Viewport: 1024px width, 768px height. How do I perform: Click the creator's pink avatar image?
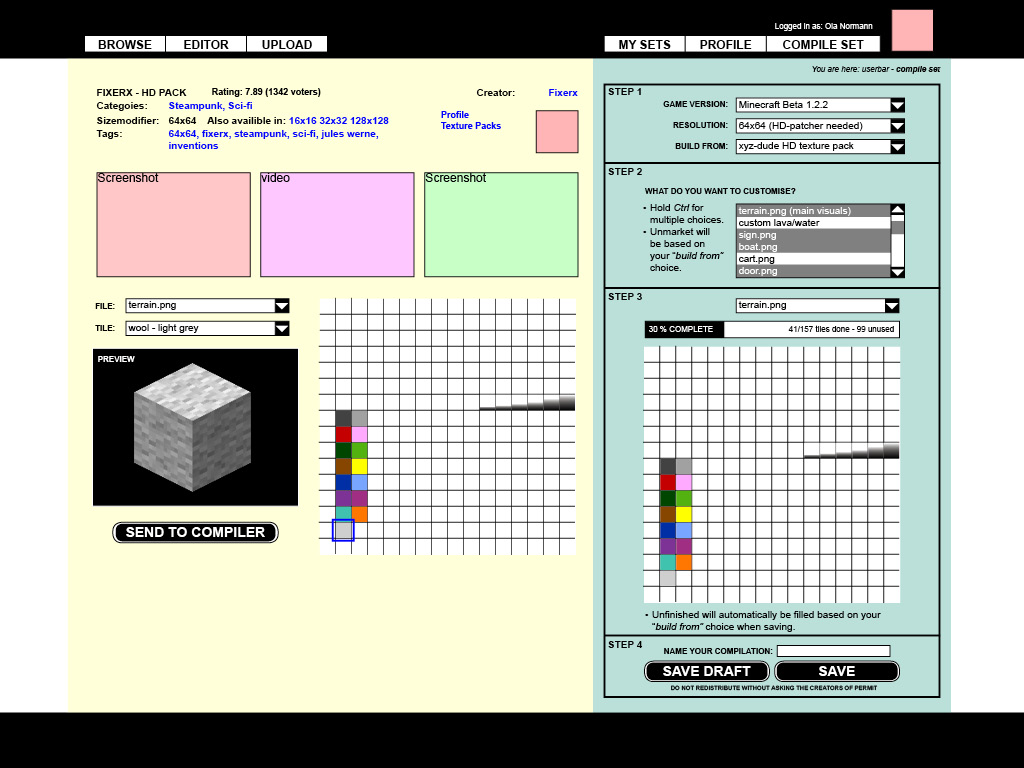click(556, 131)
